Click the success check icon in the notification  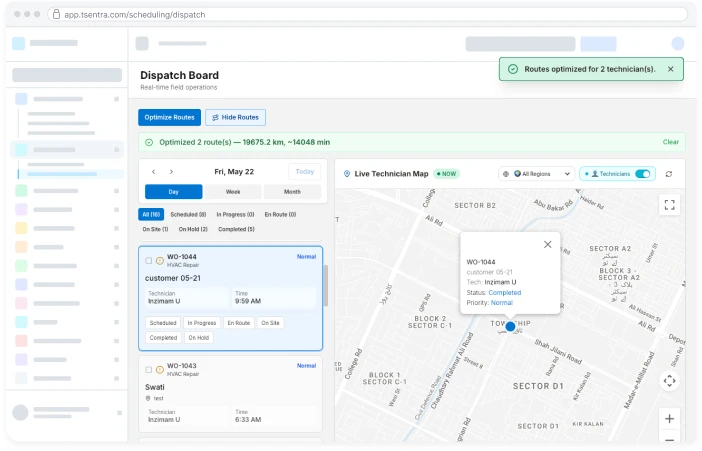click(513, 69)
